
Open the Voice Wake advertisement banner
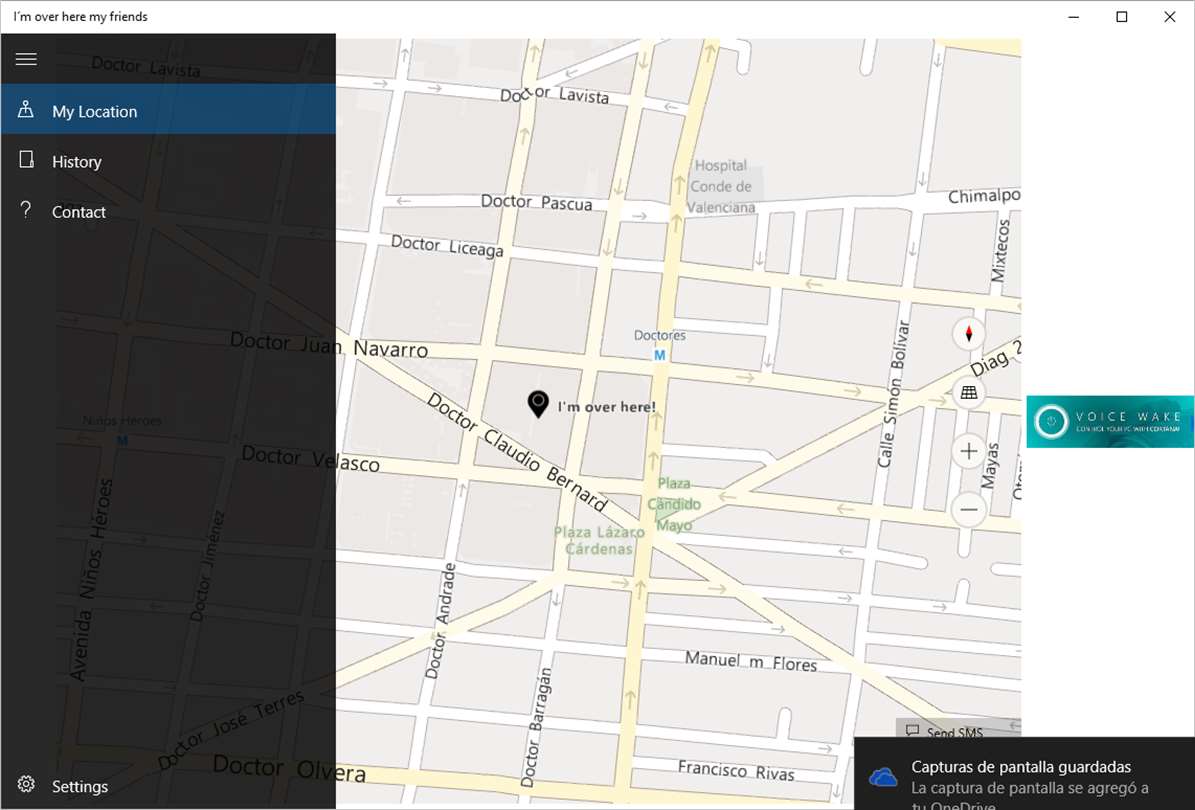point(1110,421)
